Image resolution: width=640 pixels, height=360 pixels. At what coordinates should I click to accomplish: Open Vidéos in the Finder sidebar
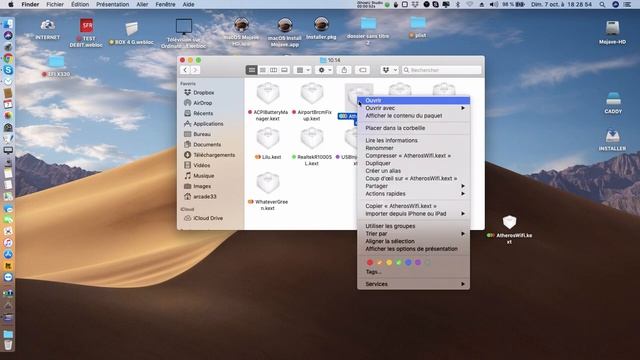(202, 165)
